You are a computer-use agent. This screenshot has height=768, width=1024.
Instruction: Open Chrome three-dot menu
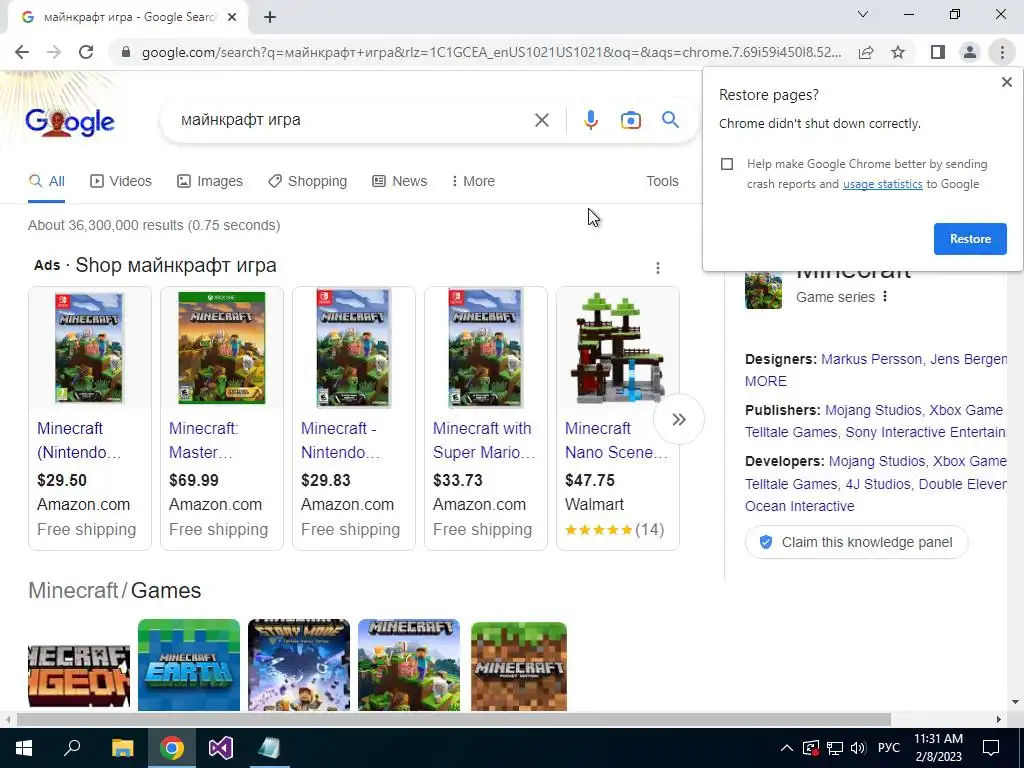pyautogui.click(x=1002, y=52)
